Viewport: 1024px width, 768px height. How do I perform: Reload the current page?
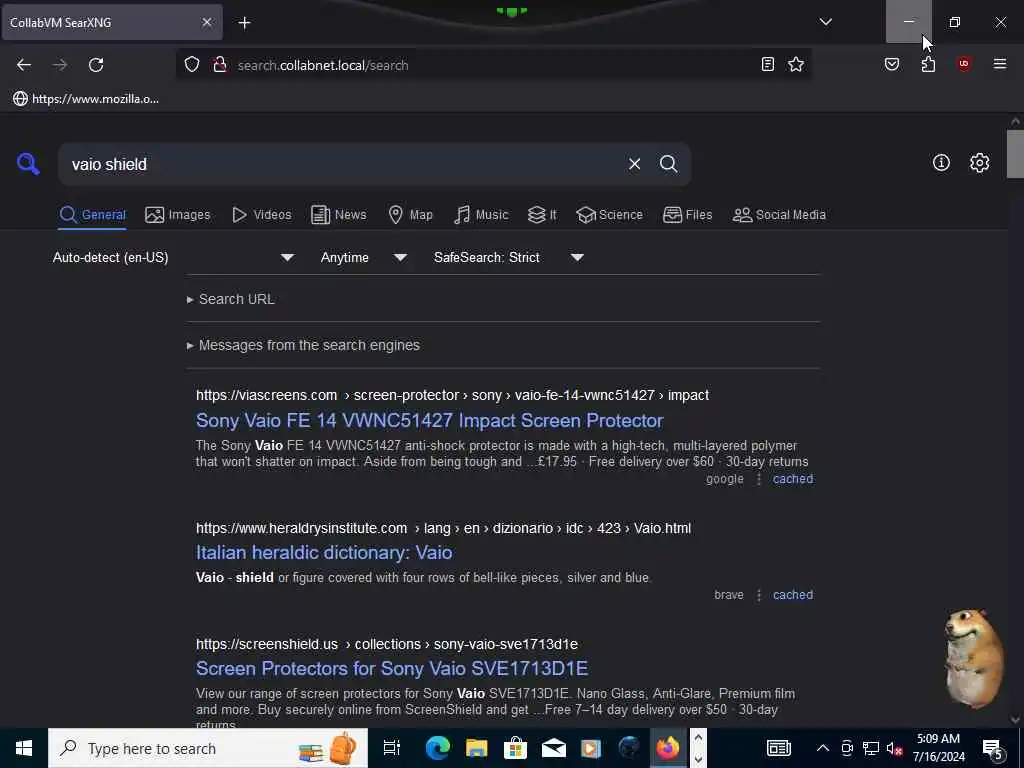click(x=96, y=65)
